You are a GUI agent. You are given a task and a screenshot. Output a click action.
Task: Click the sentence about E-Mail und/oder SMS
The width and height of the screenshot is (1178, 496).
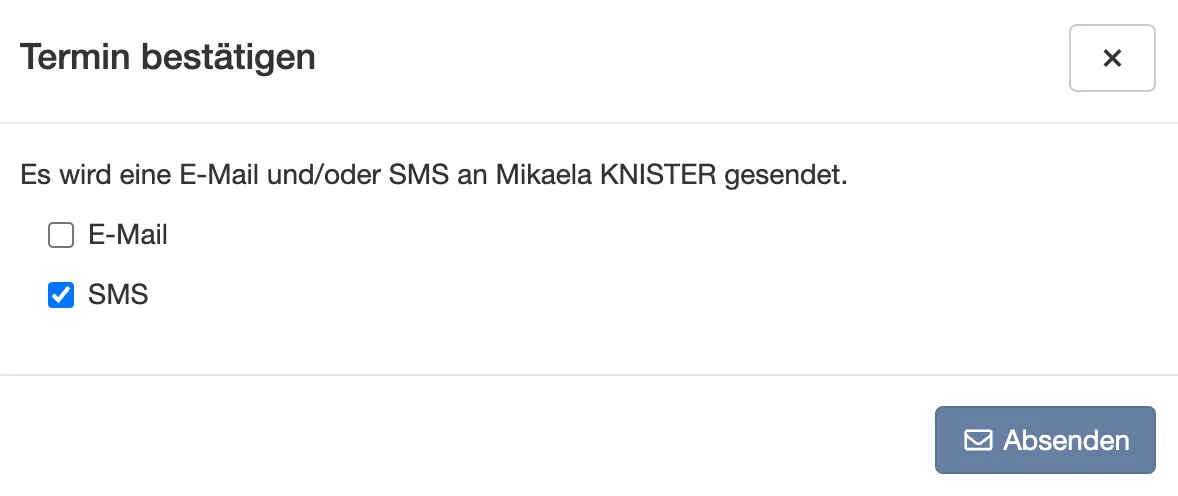433,176
